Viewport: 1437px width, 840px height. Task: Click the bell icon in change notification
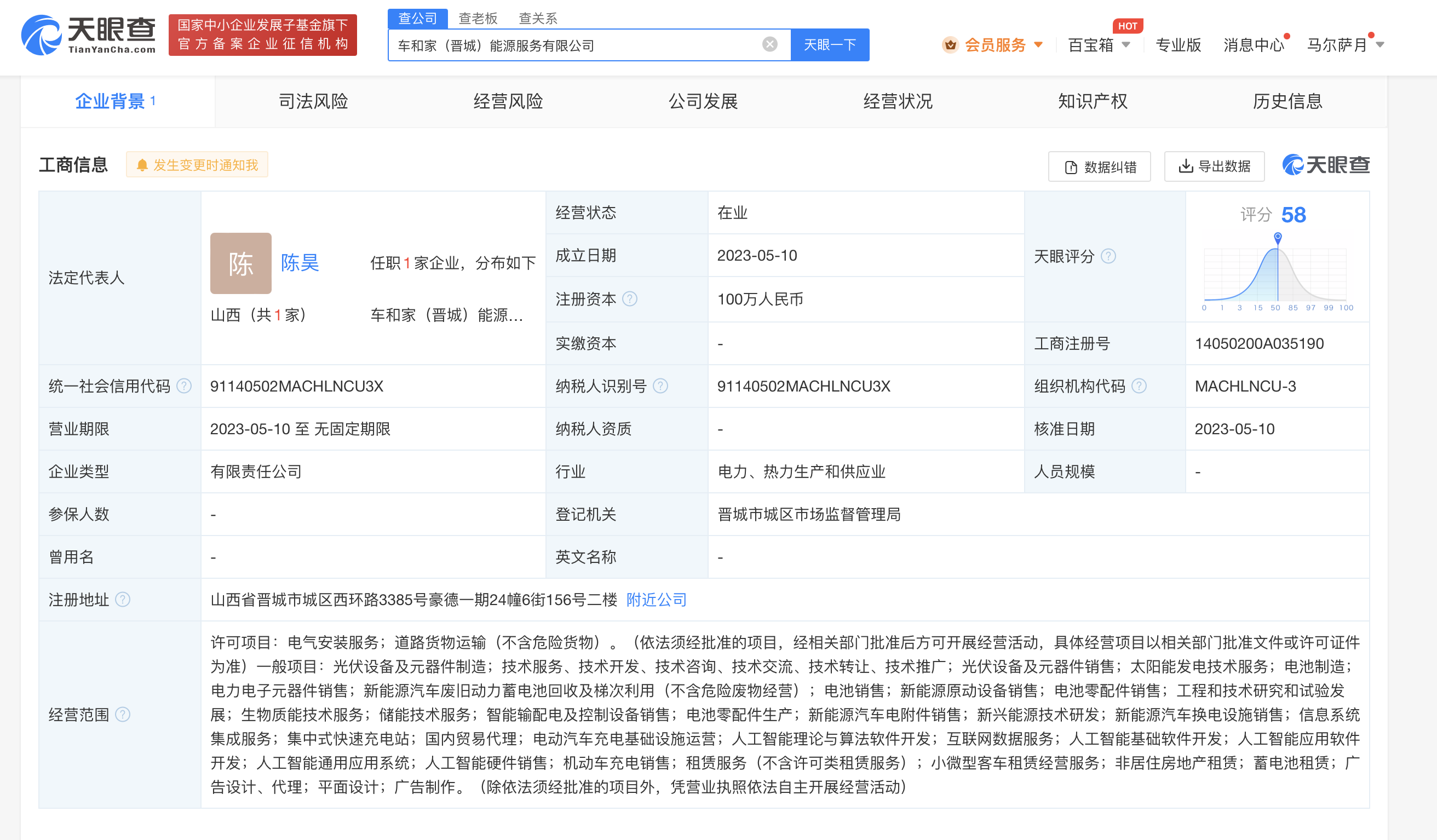pos(142,165)
